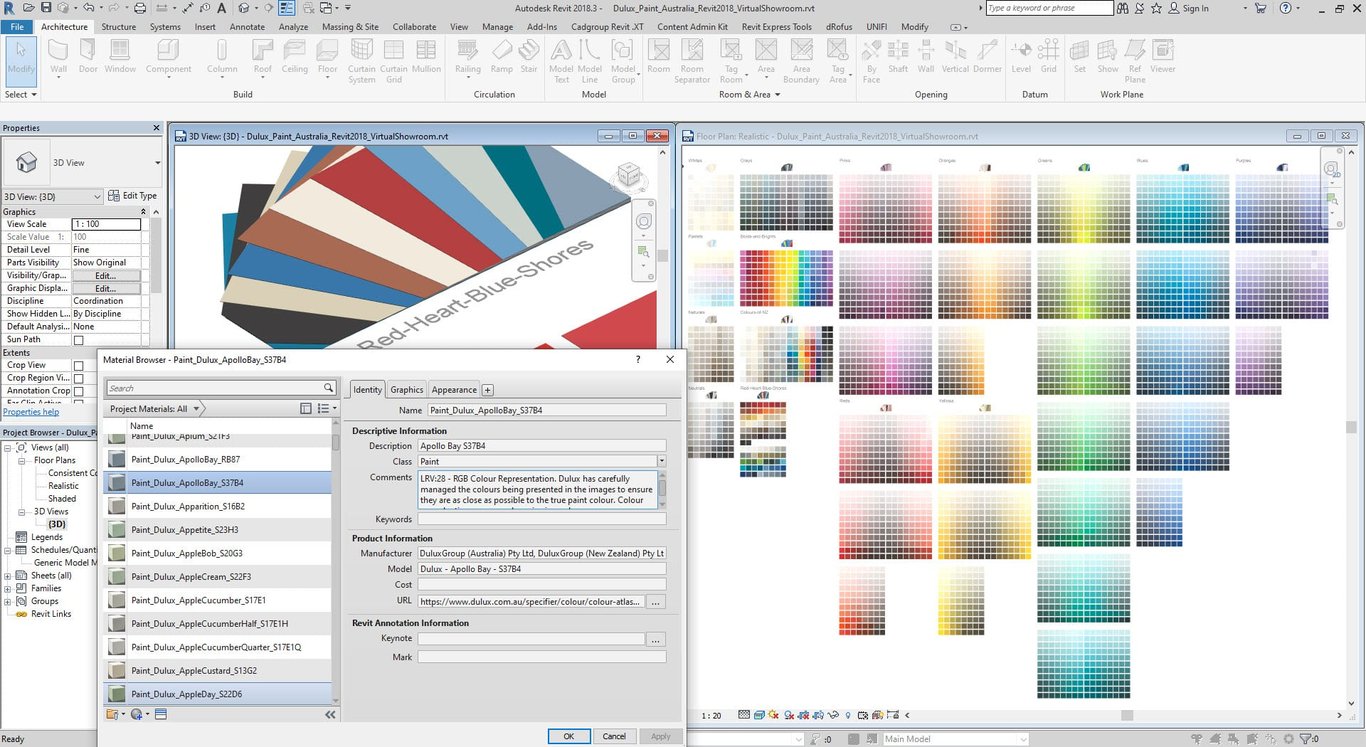Select the Door tool
The image size is (1366, 747).
88,58
